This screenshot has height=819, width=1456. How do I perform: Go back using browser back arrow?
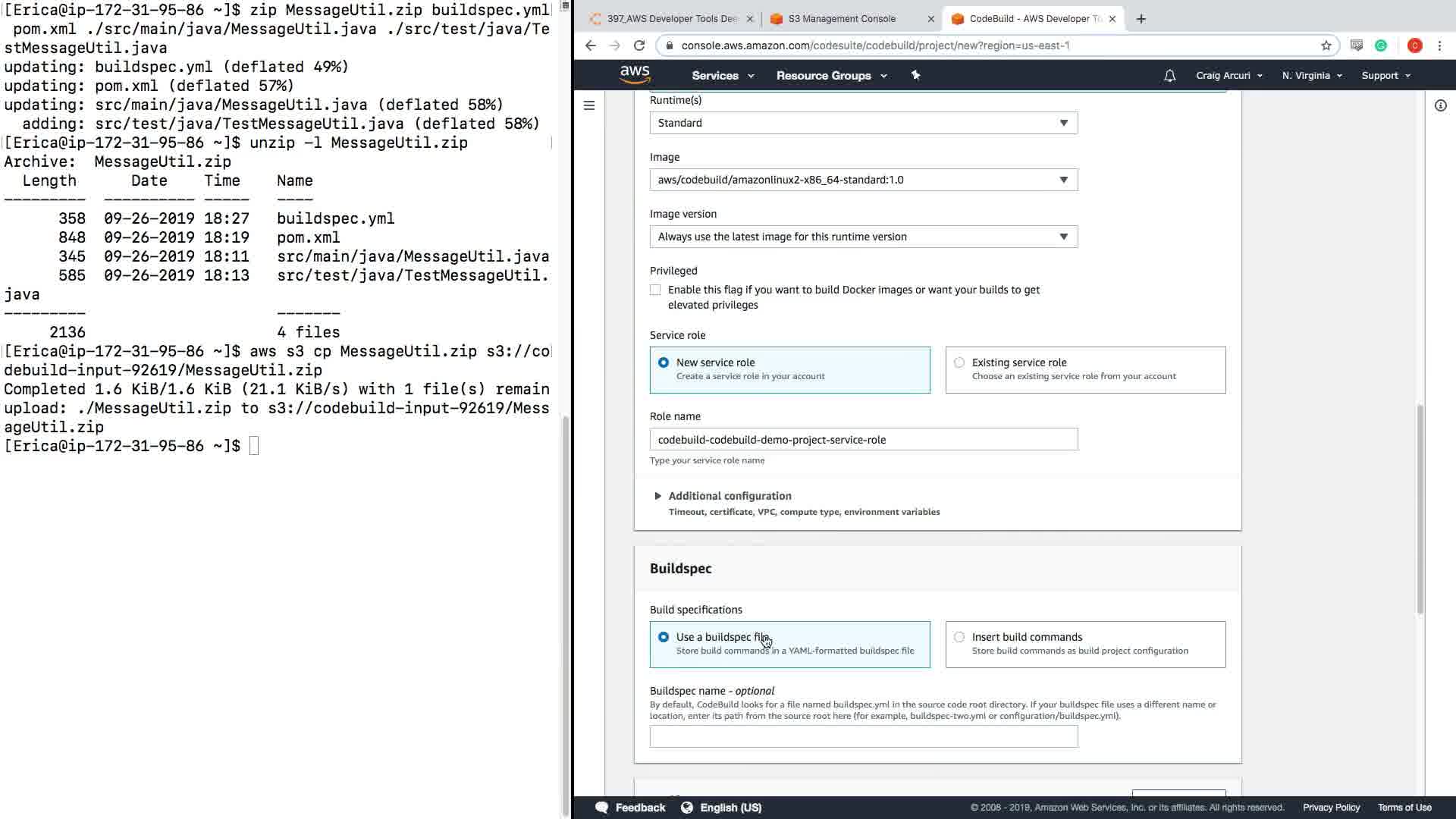coord(591,45)
